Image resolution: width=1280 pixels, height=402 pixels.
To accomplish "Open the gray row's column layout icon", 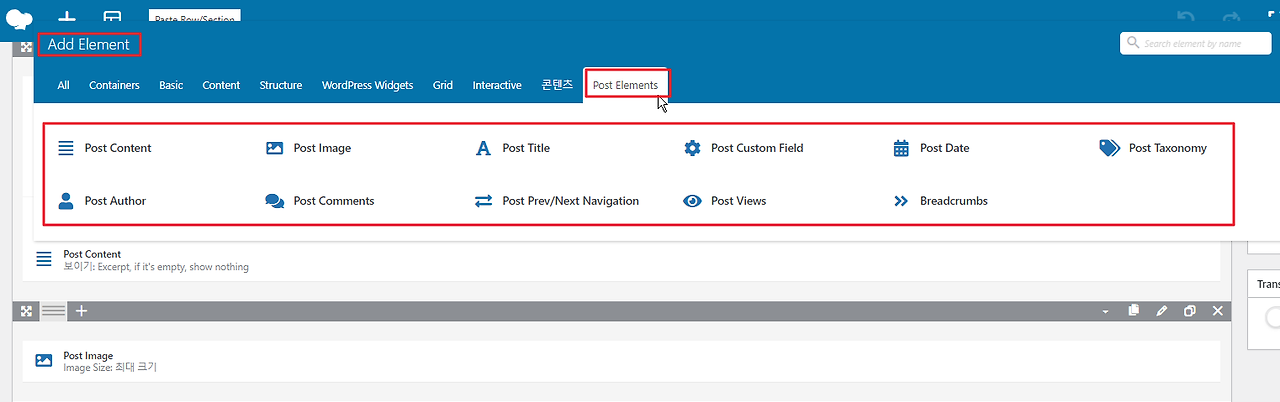I will coord(53,311).
